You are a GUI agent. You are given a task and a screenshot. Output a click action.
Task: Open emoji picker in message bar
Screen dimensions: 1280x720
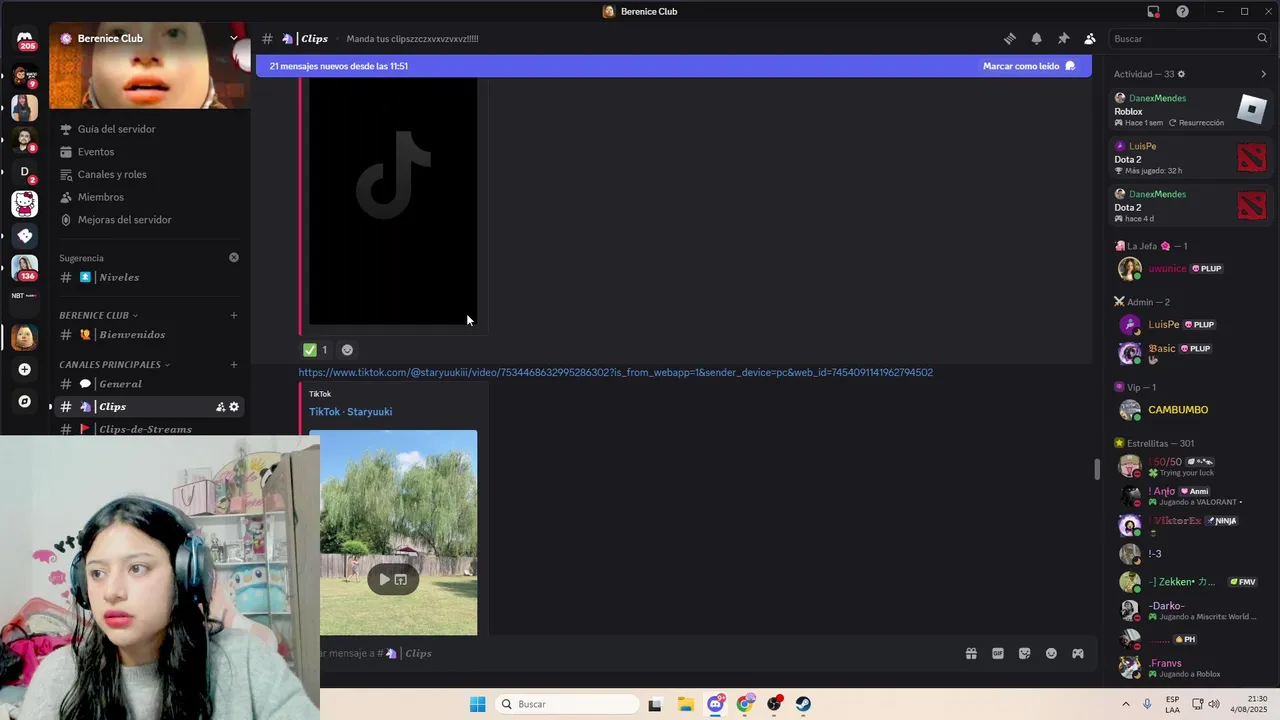(x=1051, y=653)
